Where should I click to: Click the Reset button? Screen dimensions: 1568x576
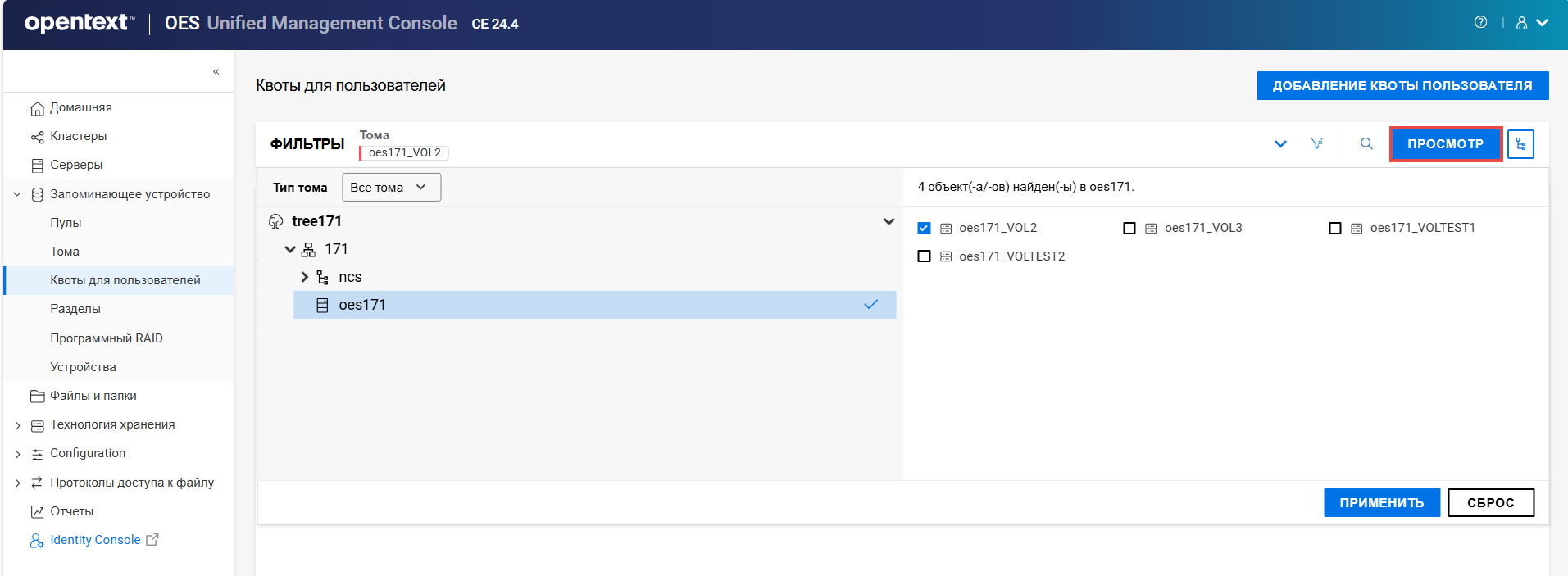tap(1490, 502)
